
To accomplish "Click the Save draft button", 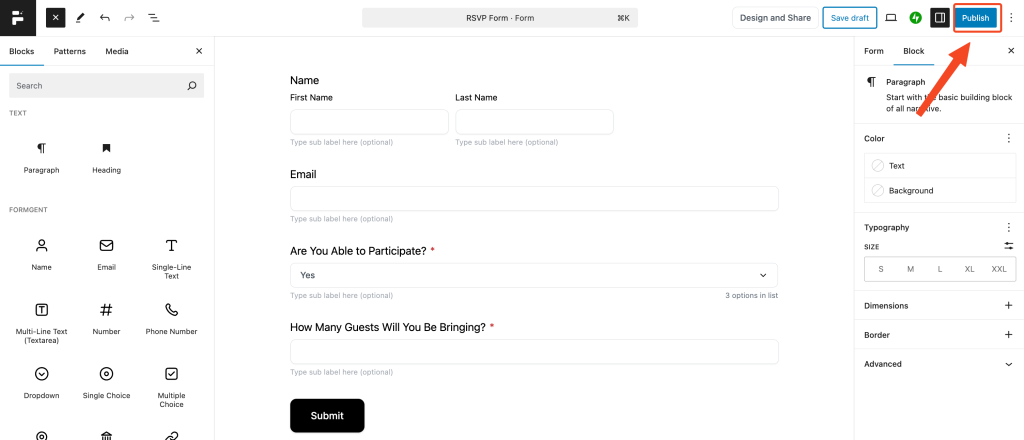I will coord(850,18).
